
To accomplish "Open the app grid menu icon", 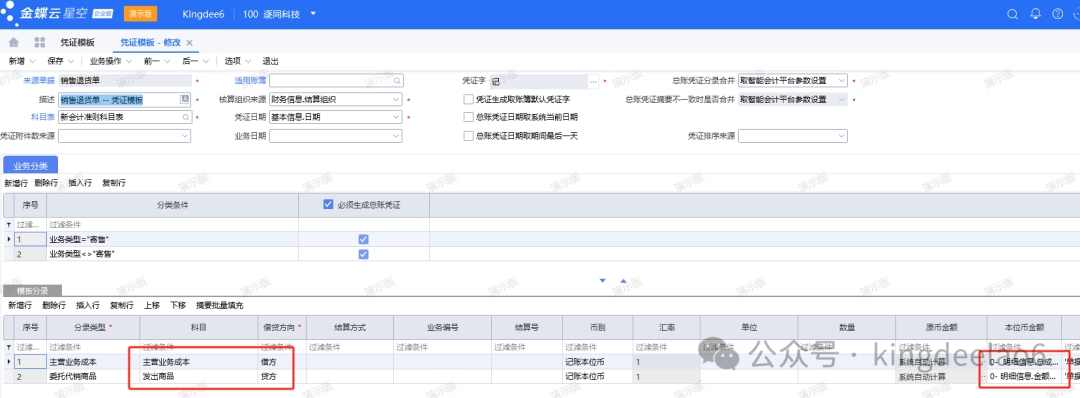I will [39, 43].
